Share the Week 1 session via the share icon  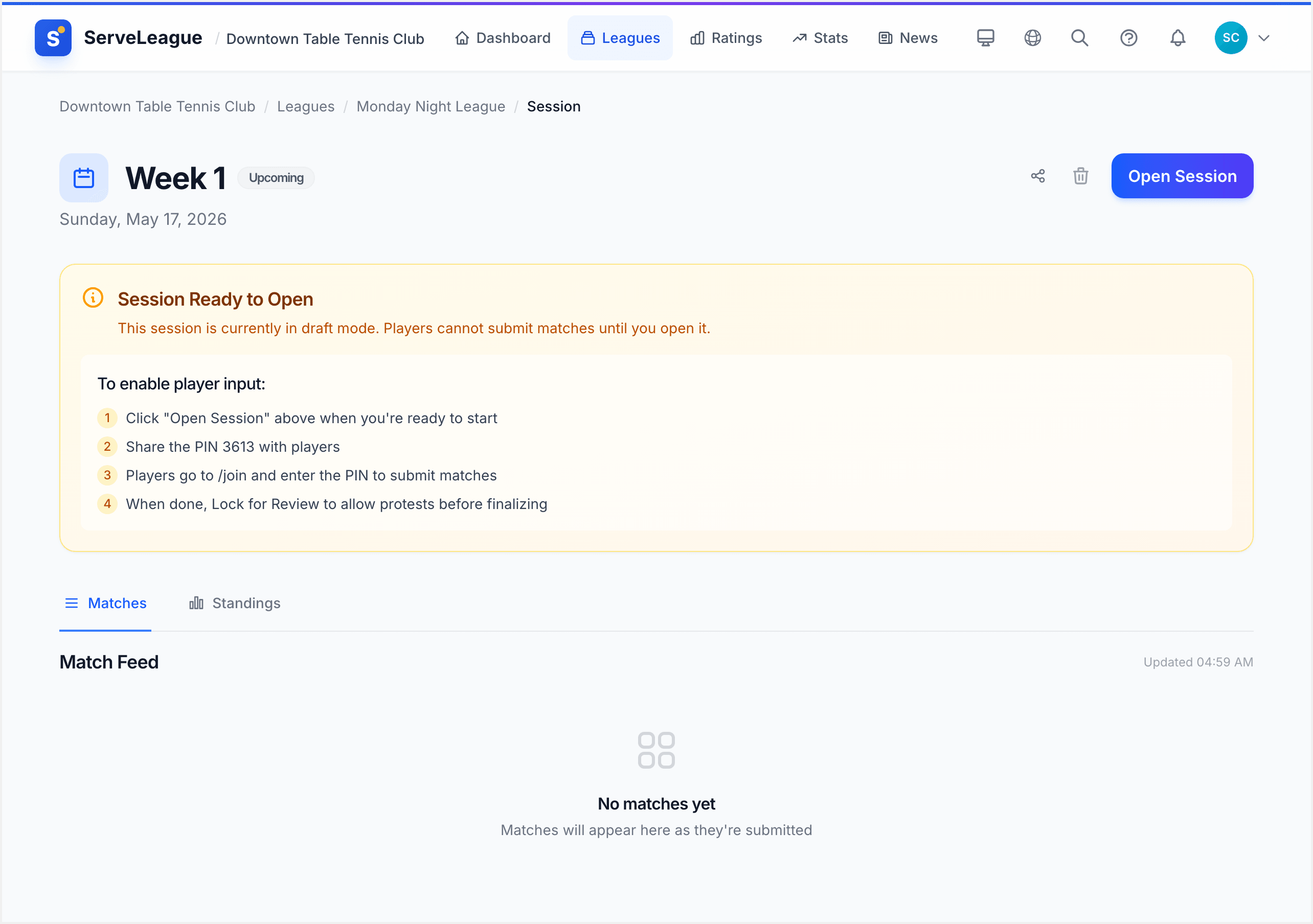pyautogui.click(x=1038, y=176)
